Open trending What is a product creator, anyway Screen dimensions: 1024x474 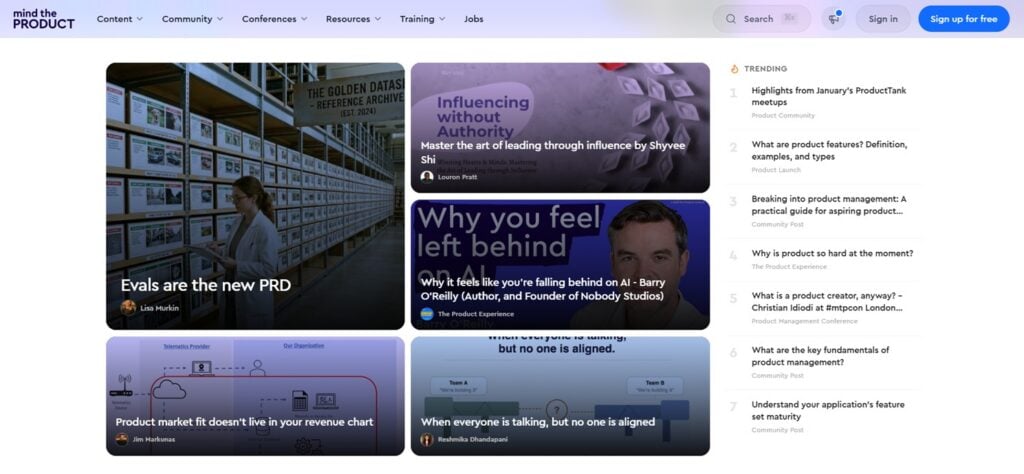[x=827, y=302]
